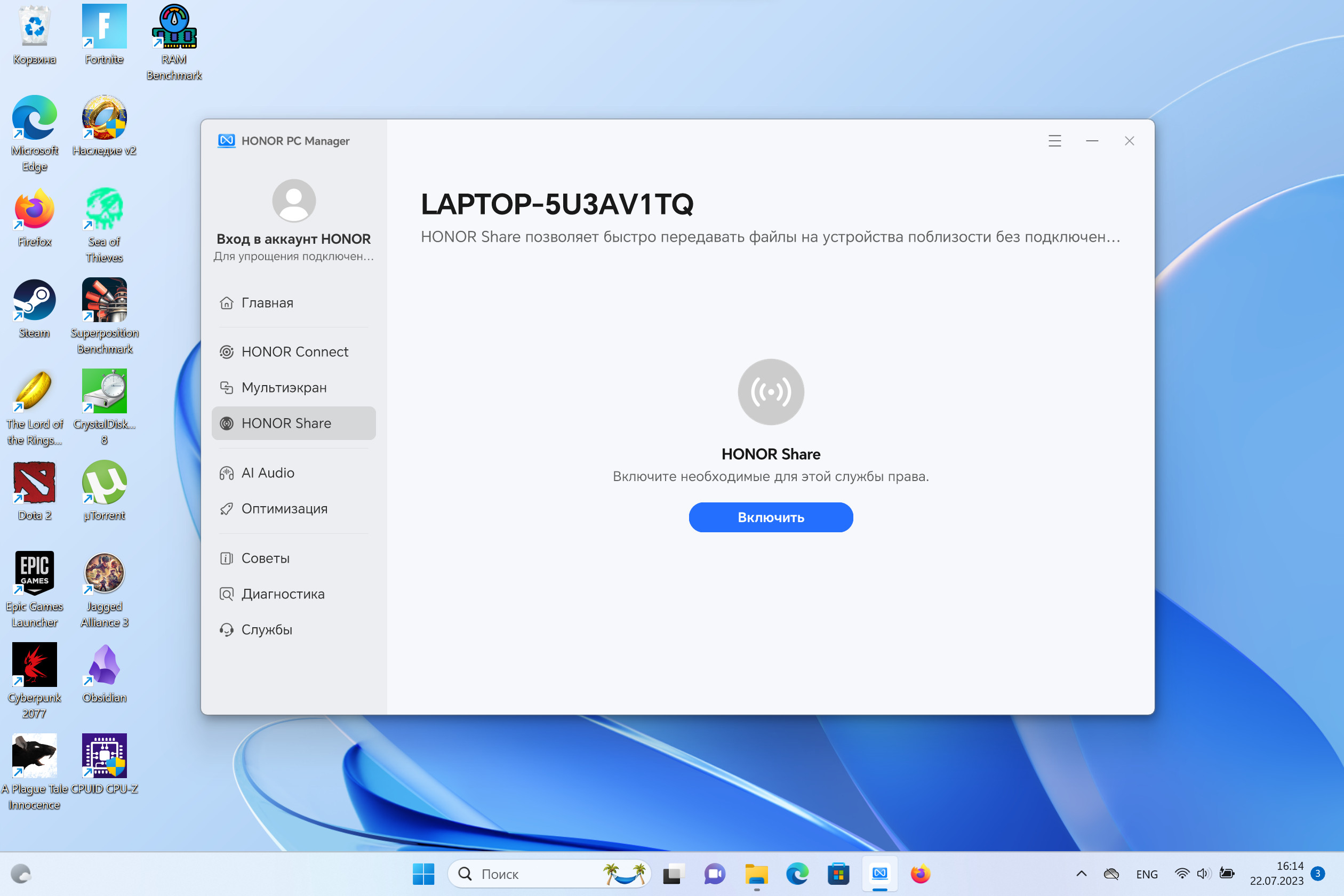Click the blue Включить button
Viewport: 1344px width, 896px height.
[771, 517]
